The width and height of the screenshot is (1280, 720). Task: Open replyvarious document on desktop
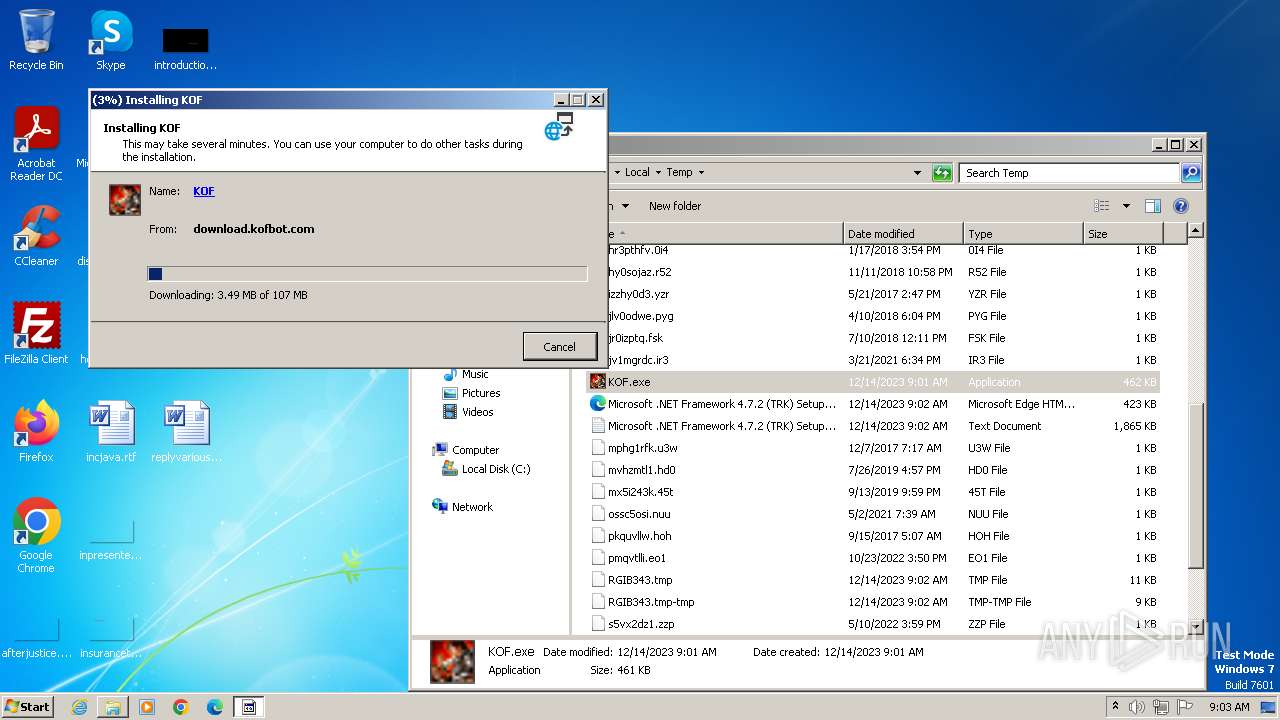186,431
